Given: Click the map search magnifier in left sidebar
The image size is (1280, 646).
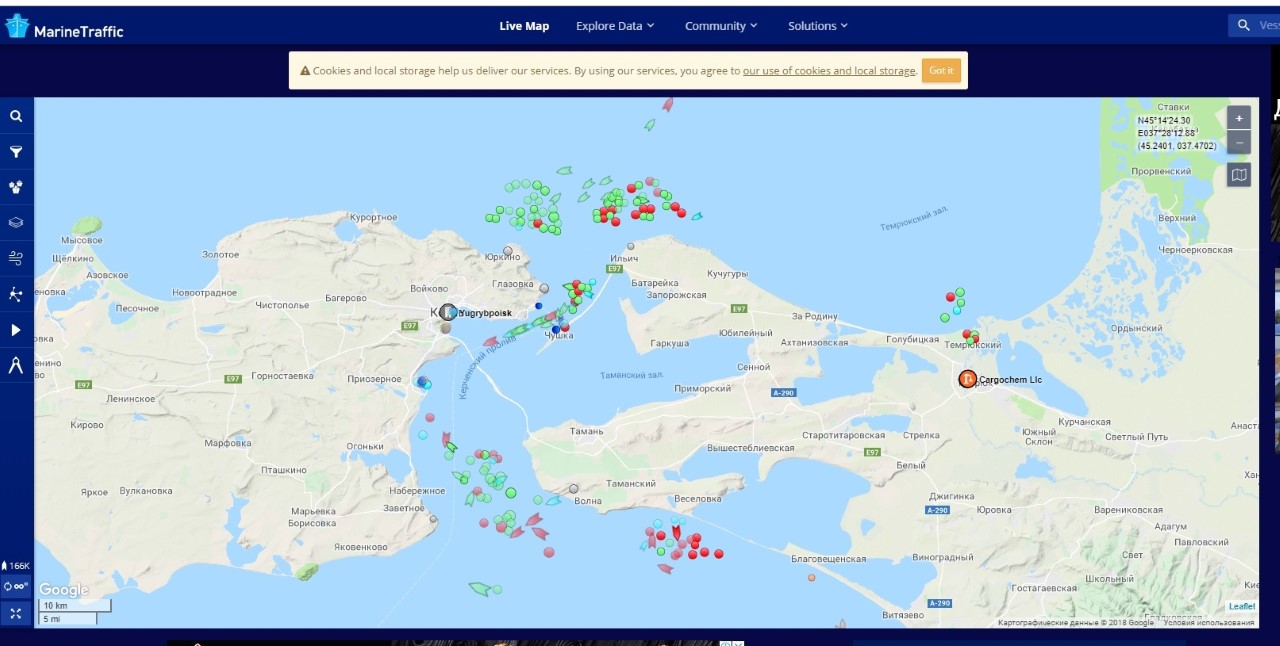Looking at the screenshot, I should click(16, 116).
